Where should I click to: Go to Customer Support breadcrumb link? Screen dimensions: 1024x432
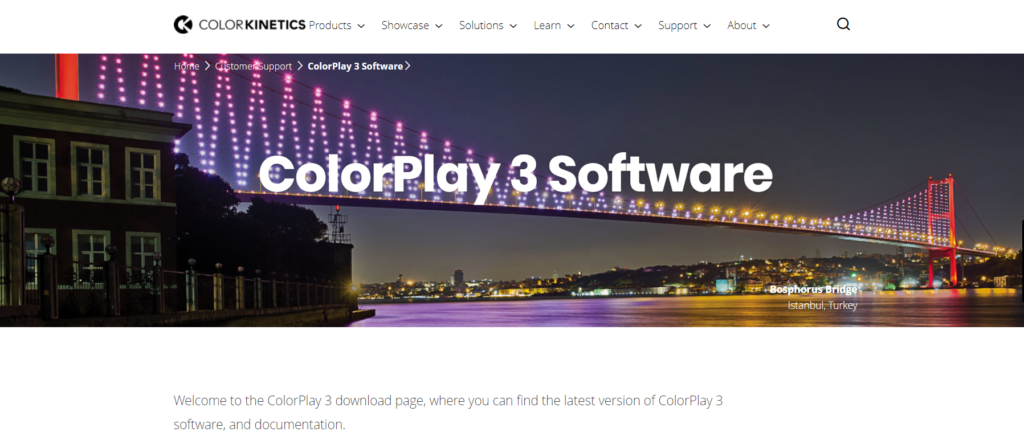[x=253, y=66]
